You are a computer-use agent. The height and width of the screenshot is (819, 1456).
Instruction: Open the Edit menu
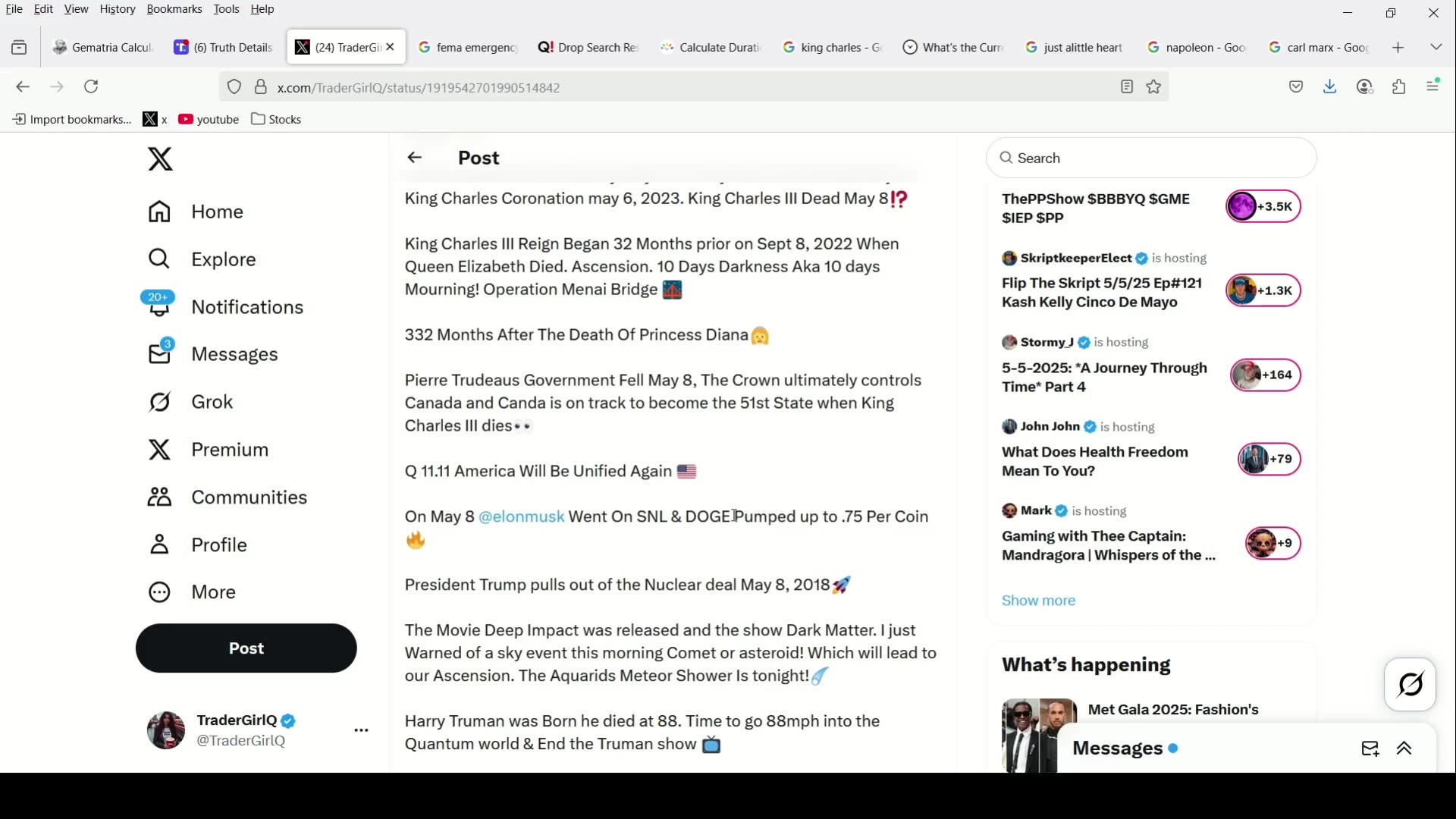pos(44,10)
